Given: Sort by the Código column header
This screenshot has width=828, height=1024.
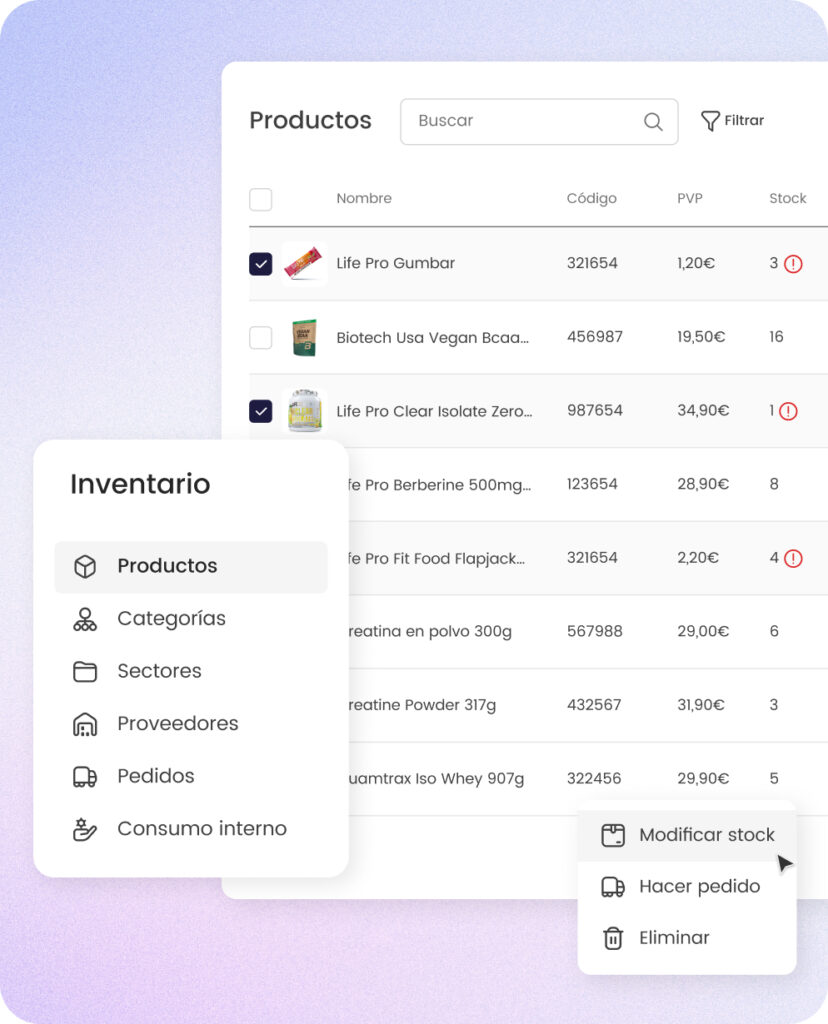Looking at the screenshot, I should 592,199.
